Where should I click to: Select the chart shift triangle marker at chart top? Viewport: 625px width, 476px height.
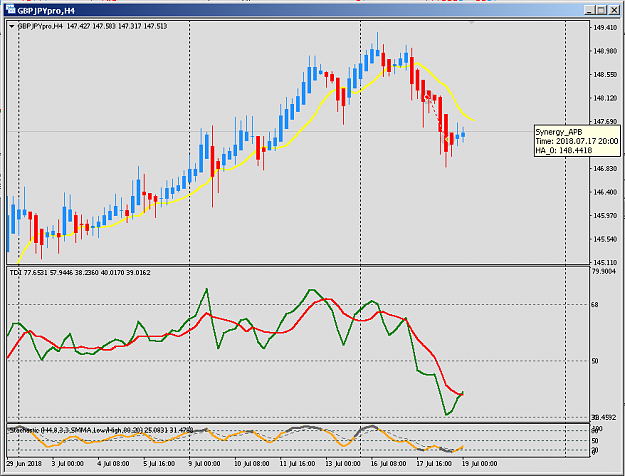[x=472, y=24]
